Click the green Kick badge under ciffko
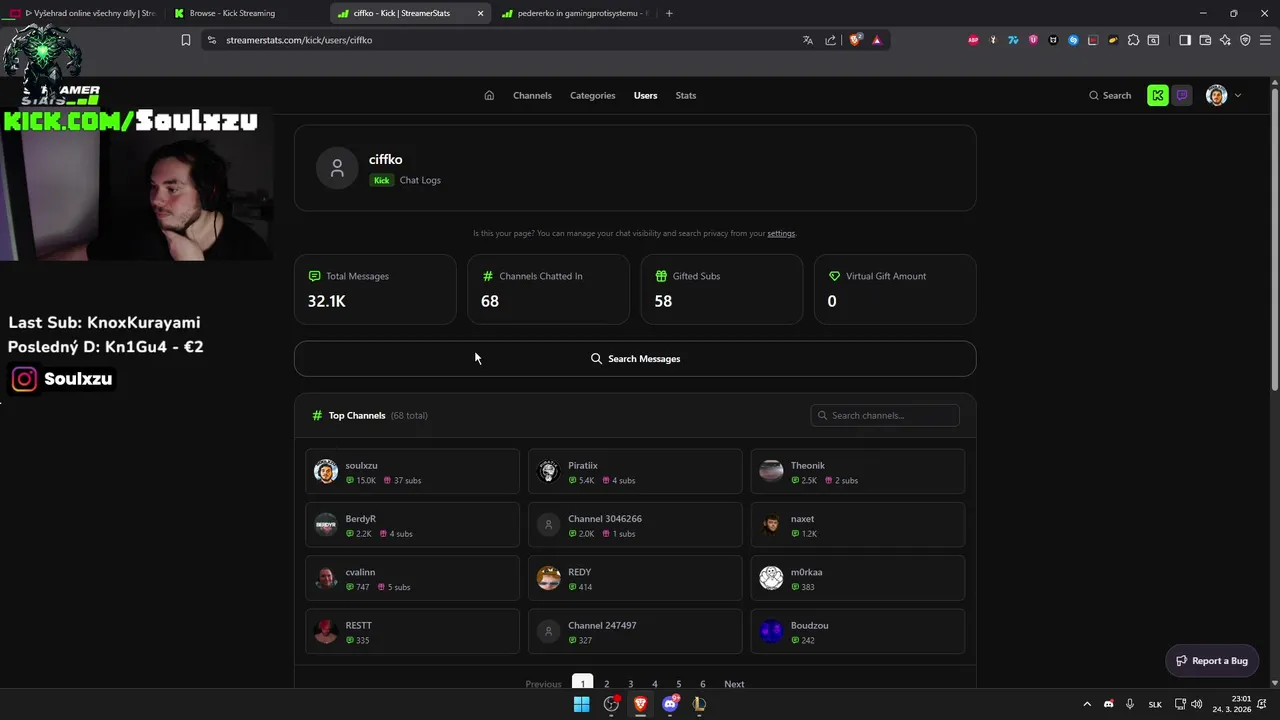 click(x=381, y=180)
